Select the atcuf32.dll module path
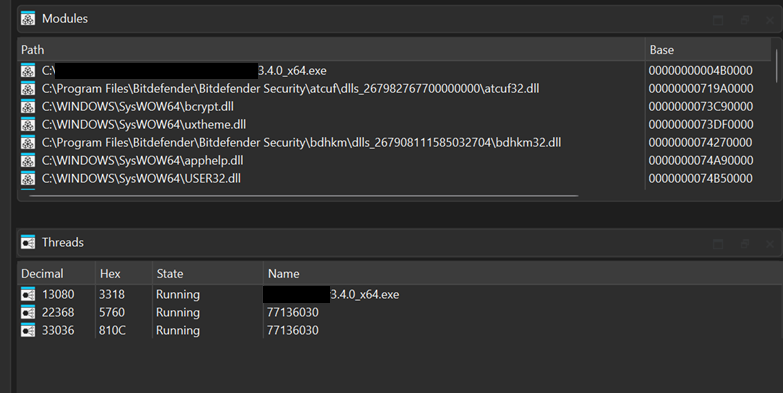 (290, 88)
